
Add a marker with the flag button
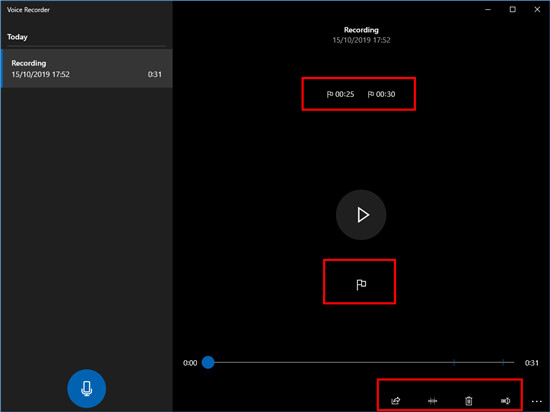pyautogui.click(x=361, y=284)
